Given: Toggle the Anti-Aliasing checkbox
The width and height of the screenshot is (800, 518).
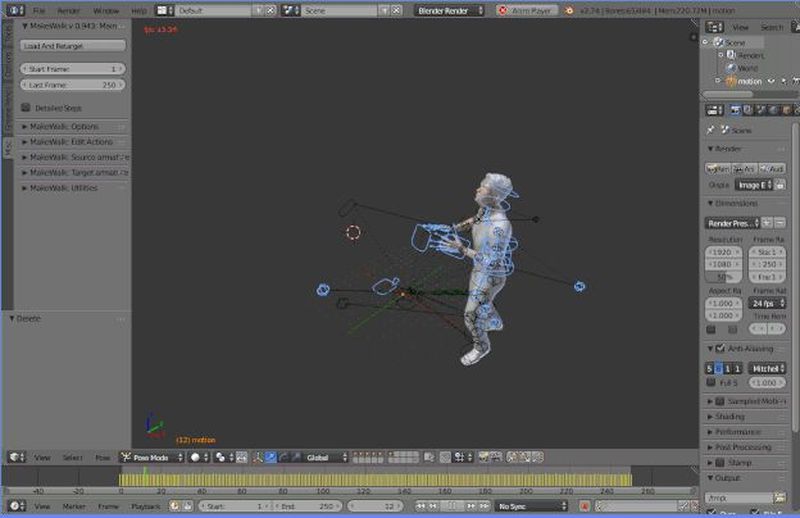Looking at the screenshot, I should point(720,348).
